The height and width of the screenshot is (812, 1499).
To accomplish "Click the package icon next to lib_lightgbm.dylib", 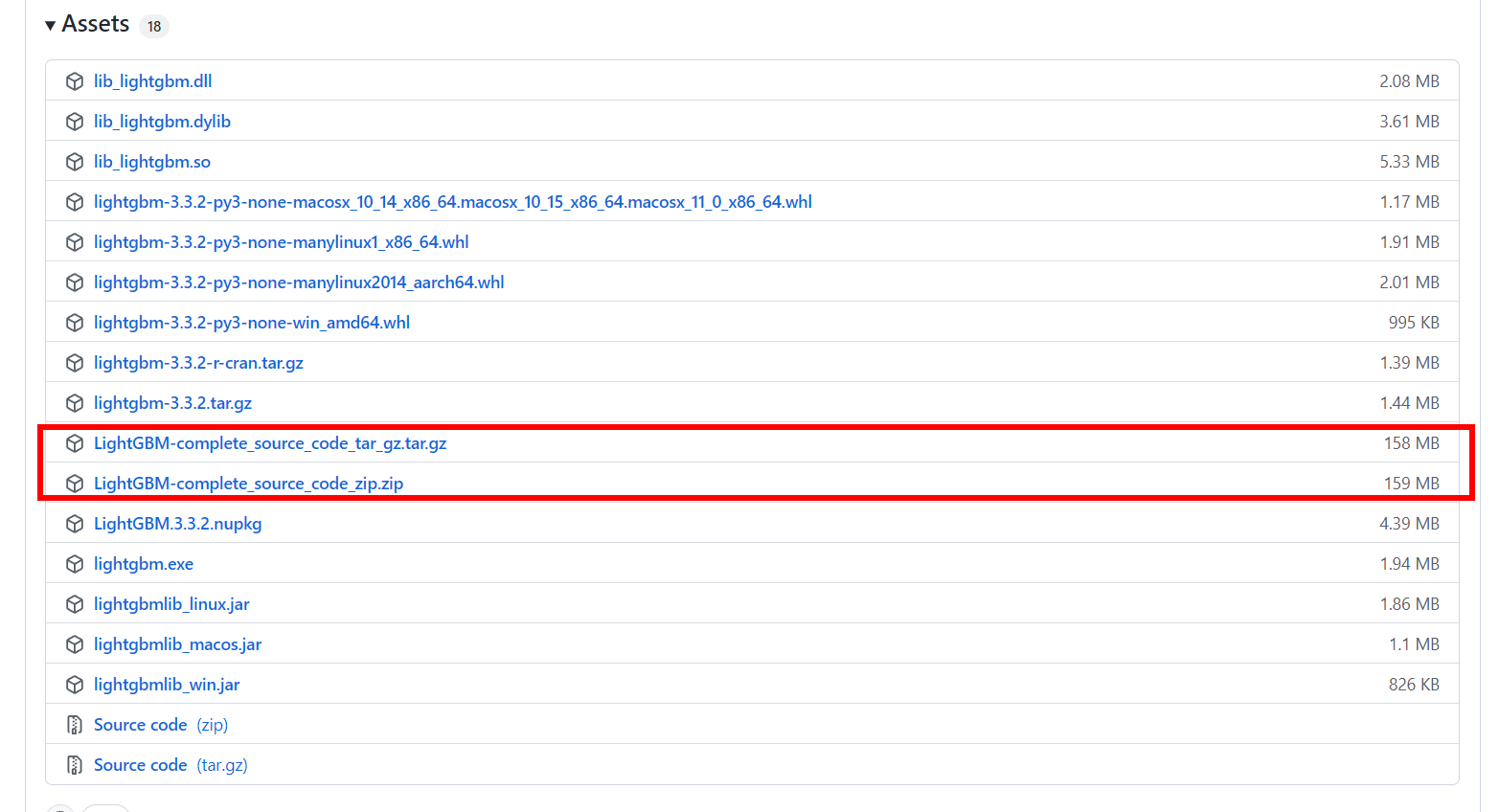I will [x=75, y=122].
